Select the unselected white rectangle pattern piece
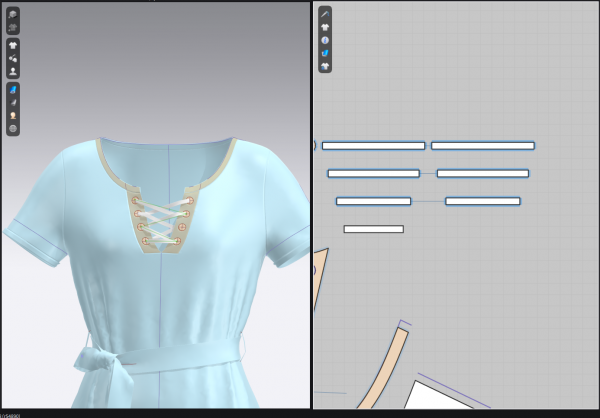The height and width of the screenshot is (418, 600). click(x=373, y=229)
